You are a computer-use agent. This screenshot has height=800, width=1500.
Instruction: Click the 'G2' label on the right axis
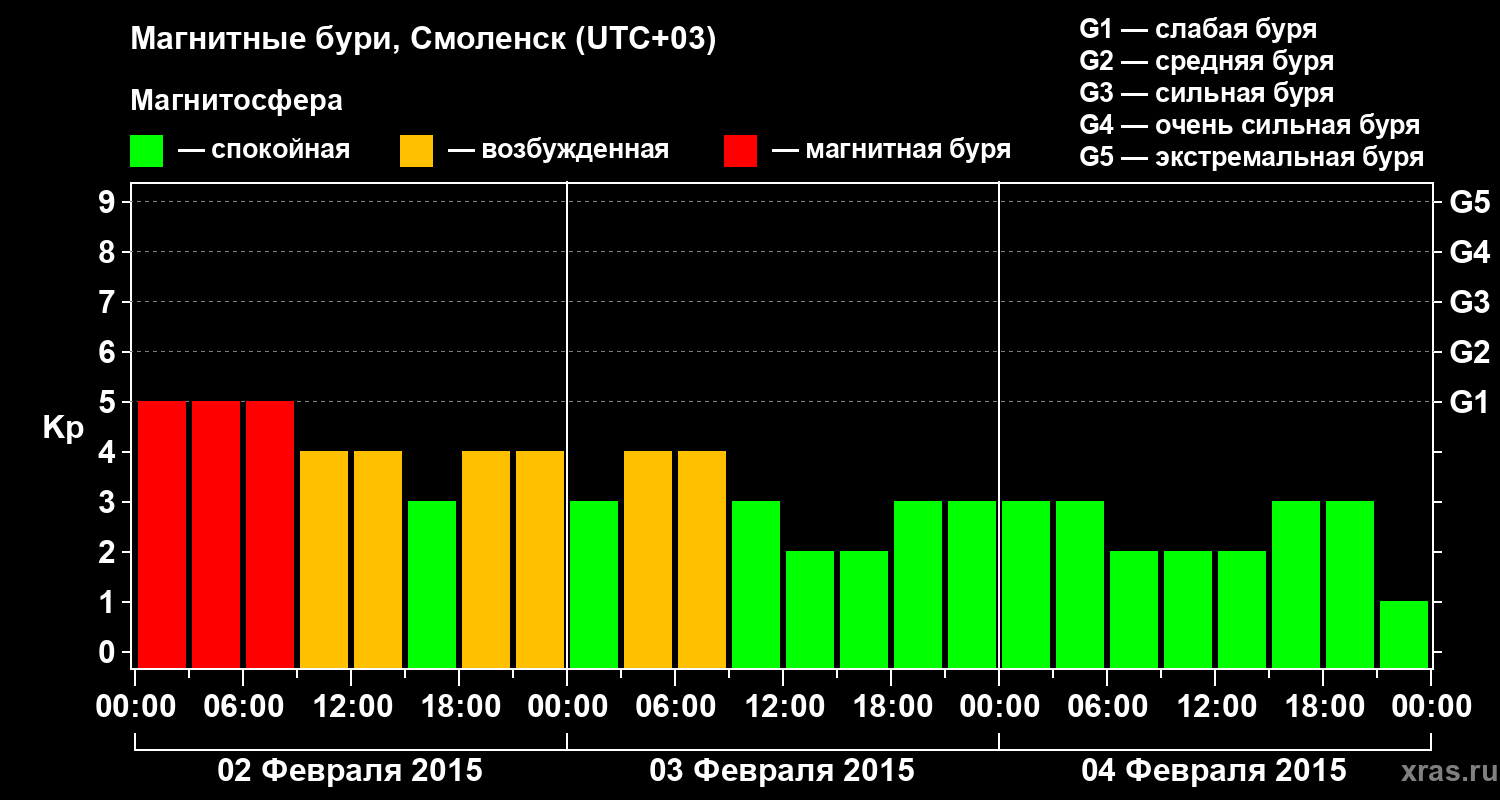(x=1469, y=352)
